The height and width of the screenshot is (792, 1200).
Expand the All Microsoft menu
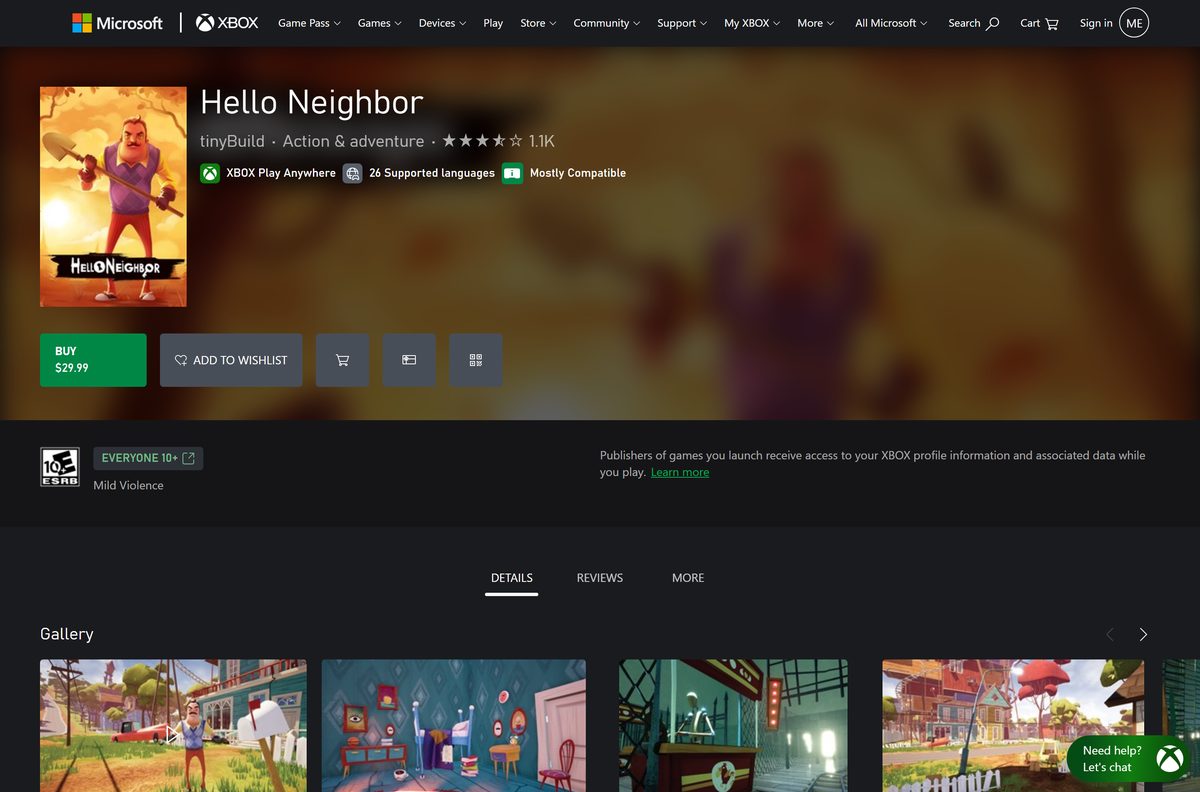[x=891, y=23]
